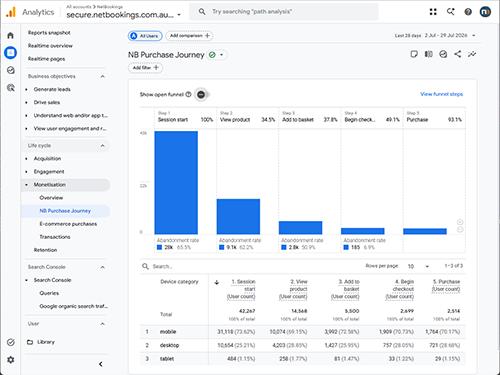
Task: Open the Explore icon in left rail
Action: click(x=11, y=70)
